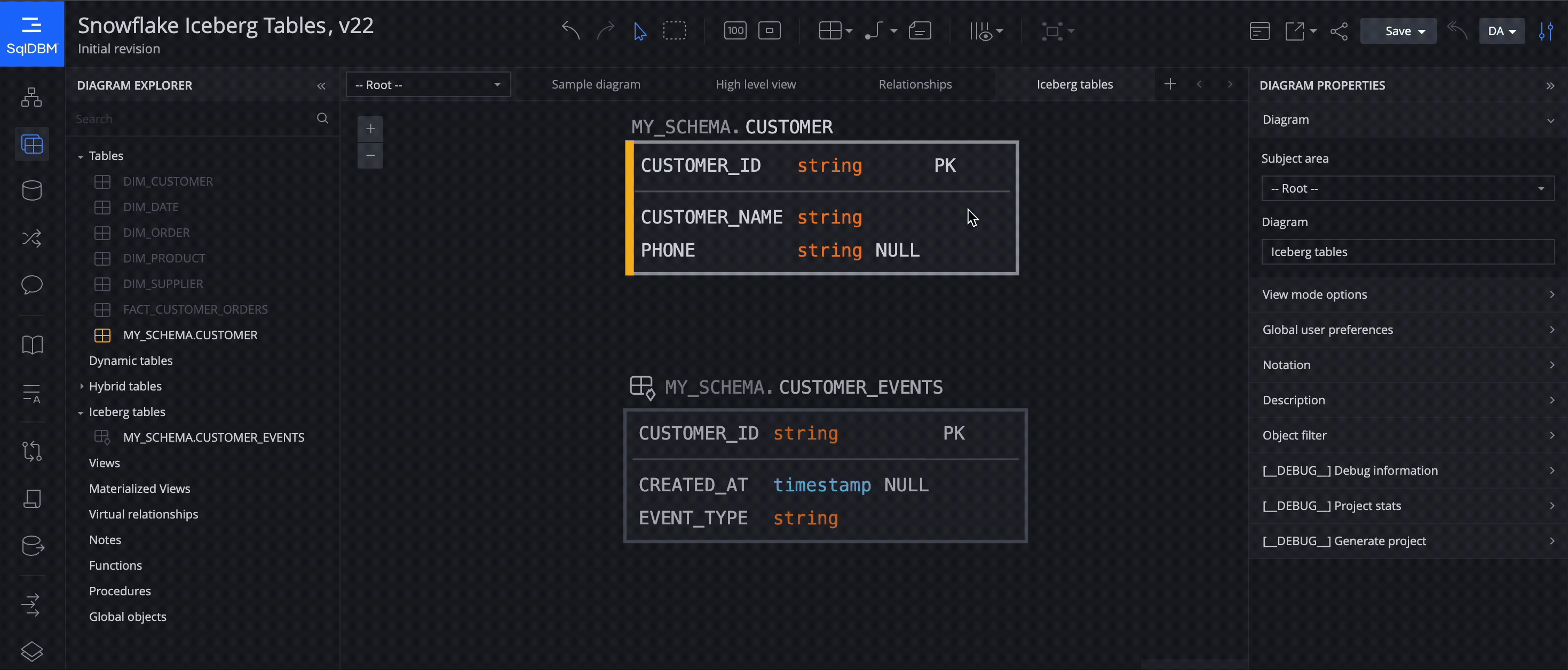Open the view mode eye icon
The image size is (1568, 670).
click(980, 31)
